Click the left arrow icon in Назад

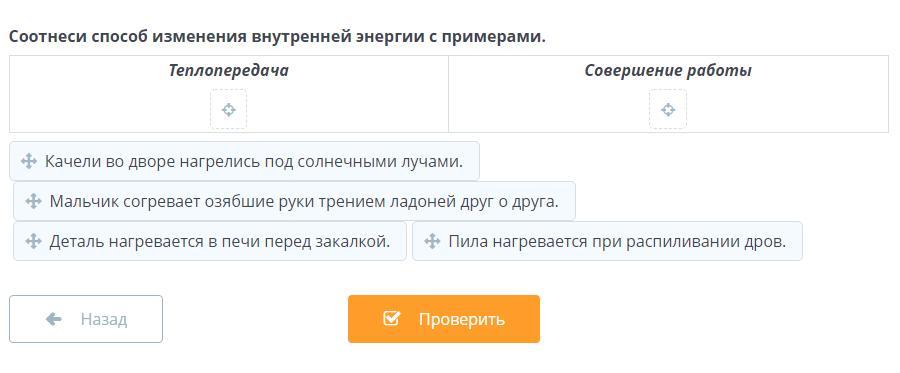tap(53, 319)
